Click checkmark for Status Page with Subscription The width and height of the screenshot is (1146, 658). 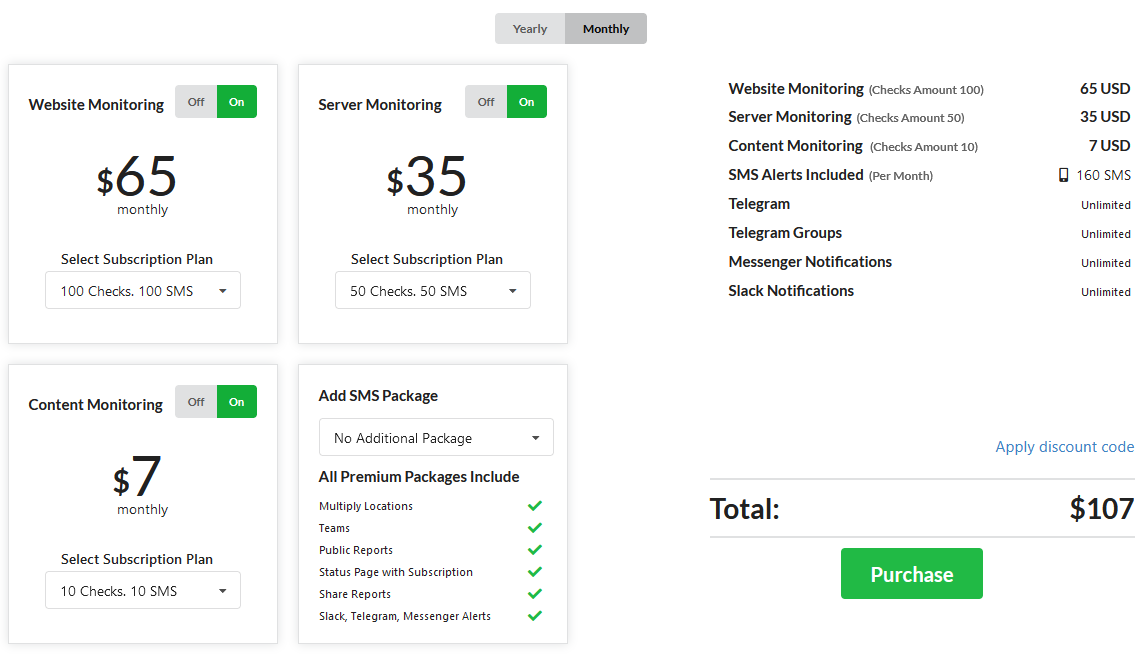coord(535,571)
